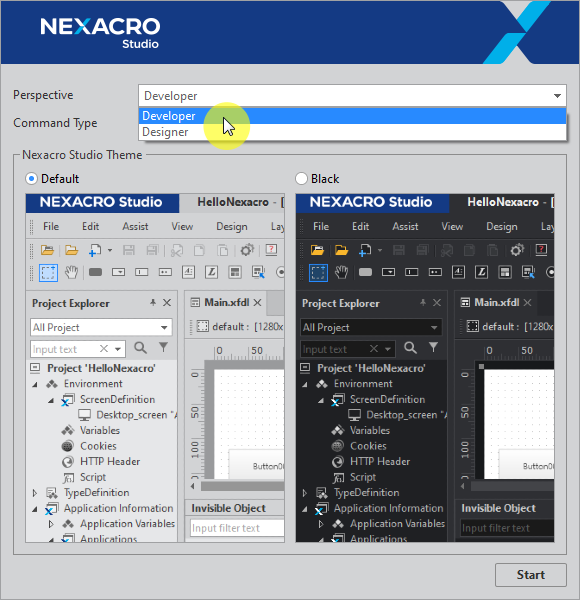Select Project 'HelloNexacro' row in Black preview
Screen dimensions: 580x600
[x=371, y=368]
